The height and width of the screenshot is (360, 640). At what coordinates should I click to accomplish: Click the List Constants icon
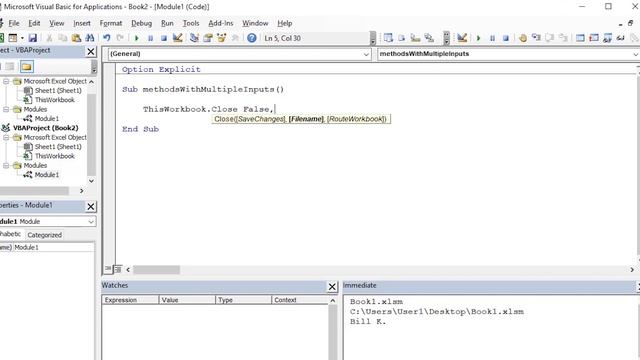click(402, 38)
